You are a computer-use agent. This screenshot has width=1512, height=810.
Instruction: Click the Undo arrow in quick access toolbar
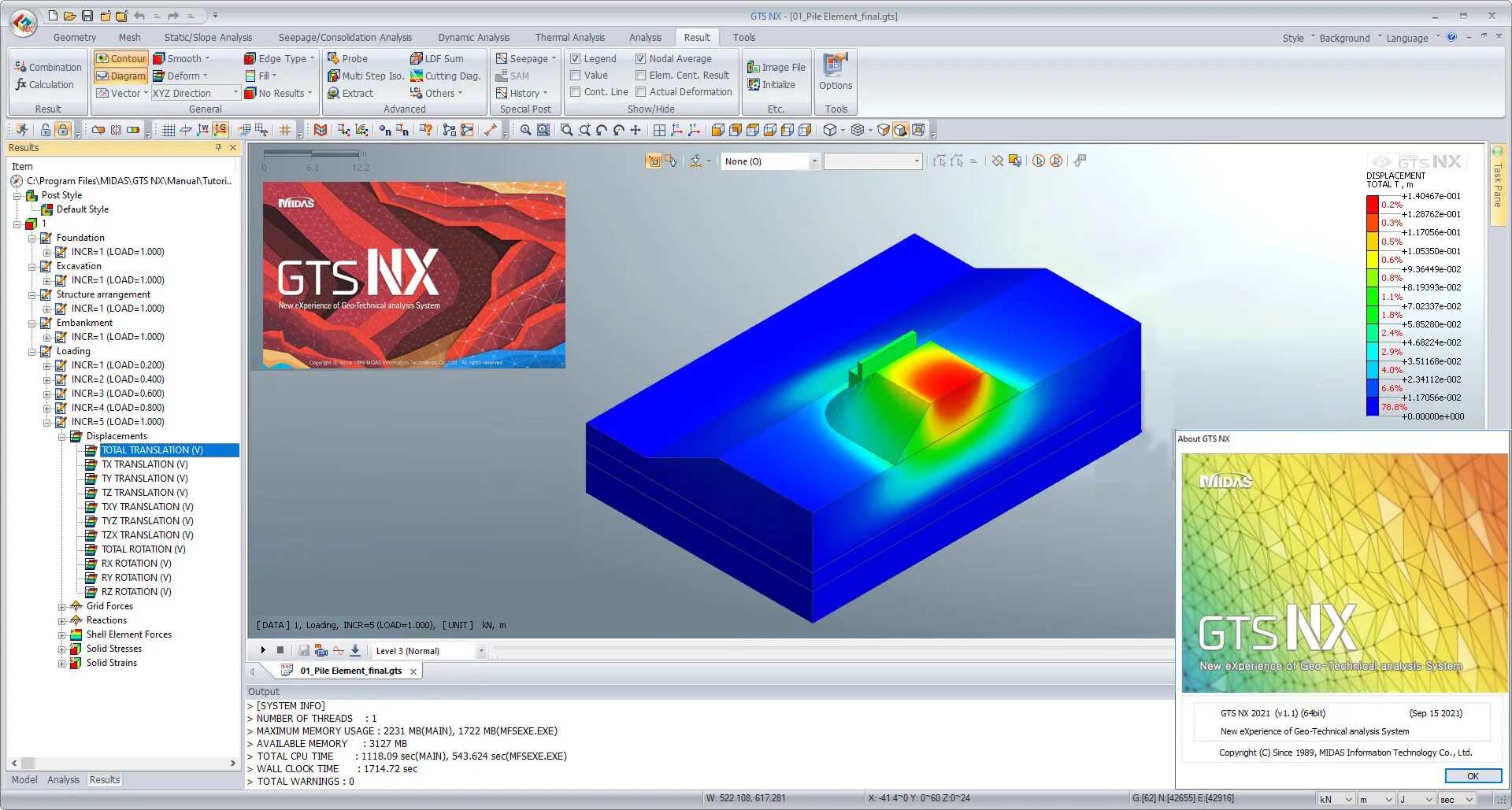click(x=139, y=16)
